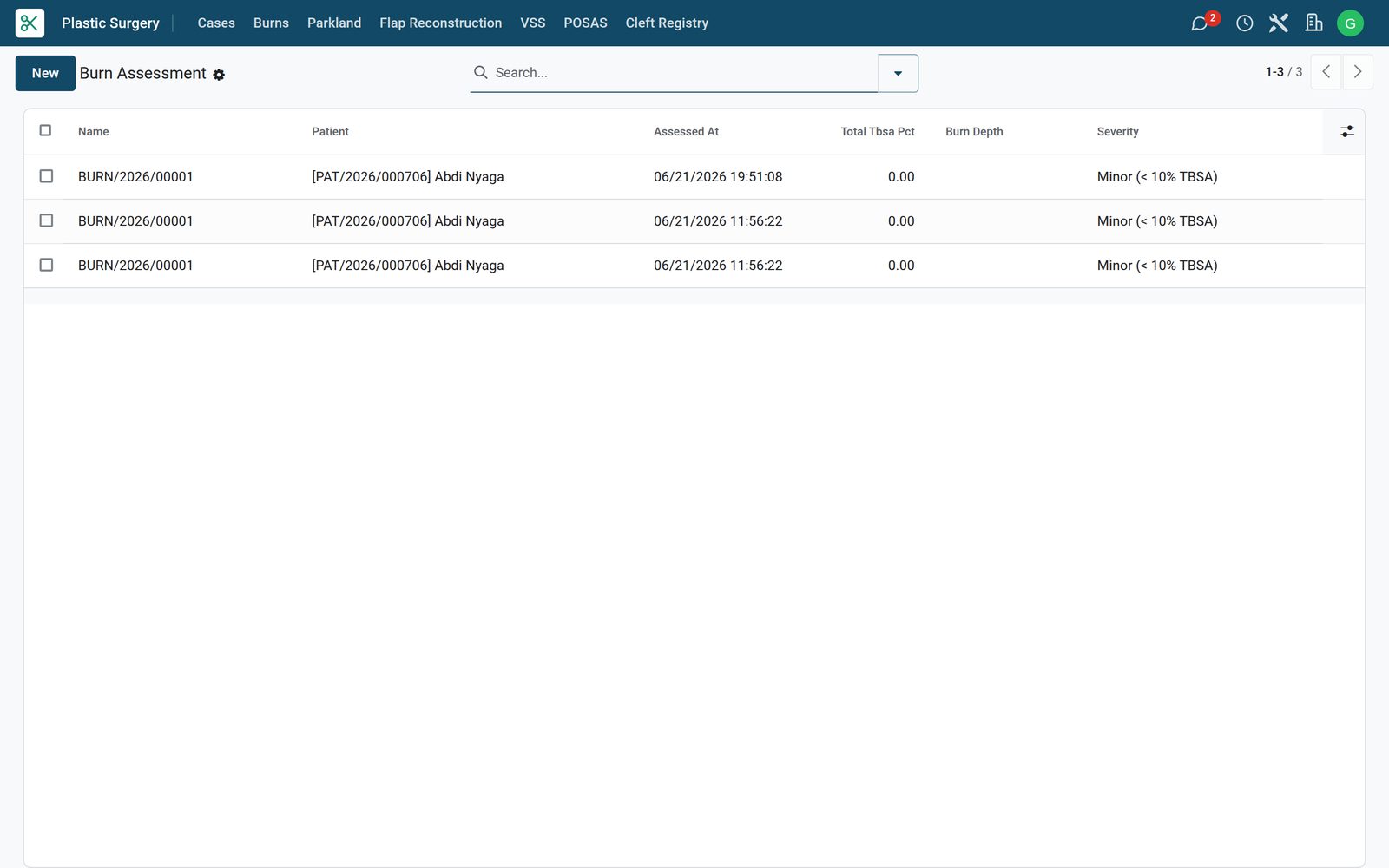Open the Burns menu
Viewport: 1389px width, 868px height.
pos(271,23)
